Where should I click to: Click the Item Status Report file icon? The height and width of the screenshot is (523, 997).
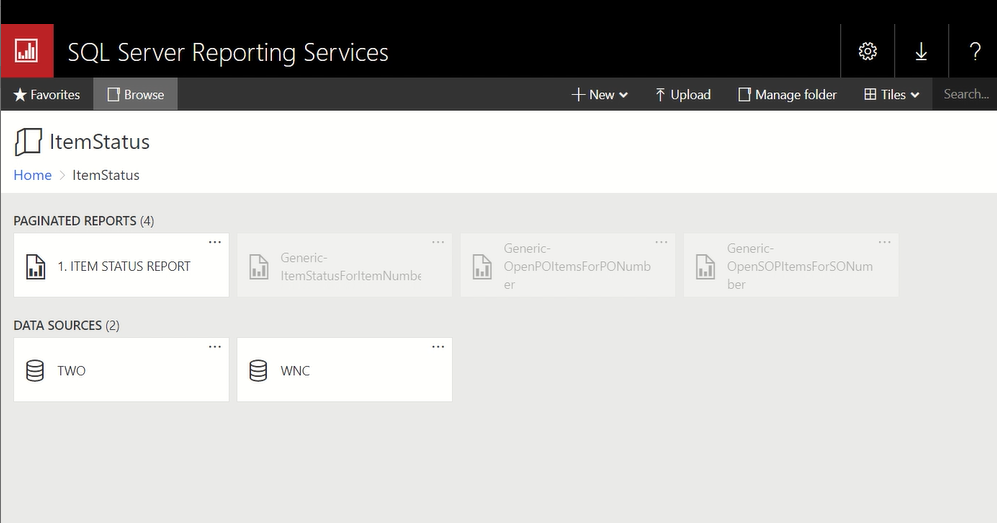(35, 267)
